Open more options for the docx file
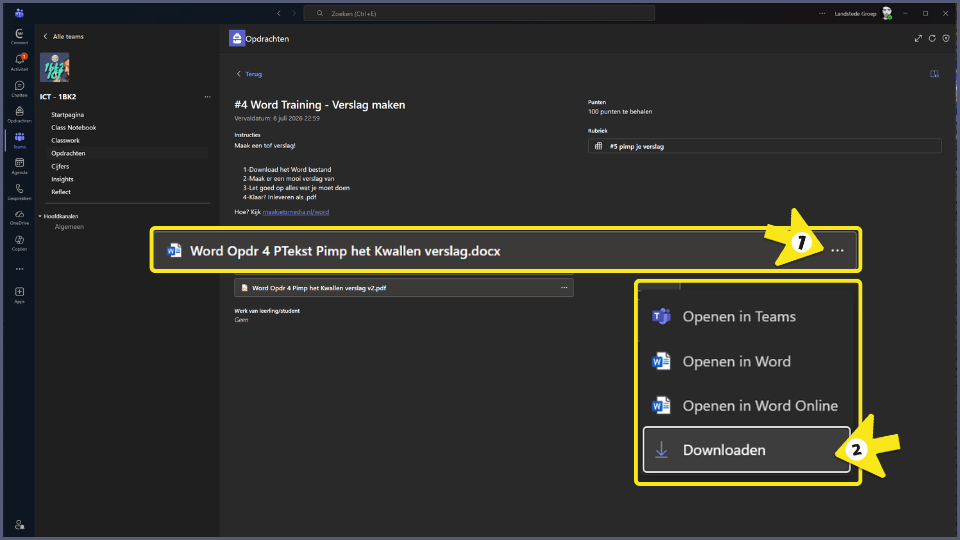Image resolution: width=960 pixels, height=540 pixels. pos(837,250)
